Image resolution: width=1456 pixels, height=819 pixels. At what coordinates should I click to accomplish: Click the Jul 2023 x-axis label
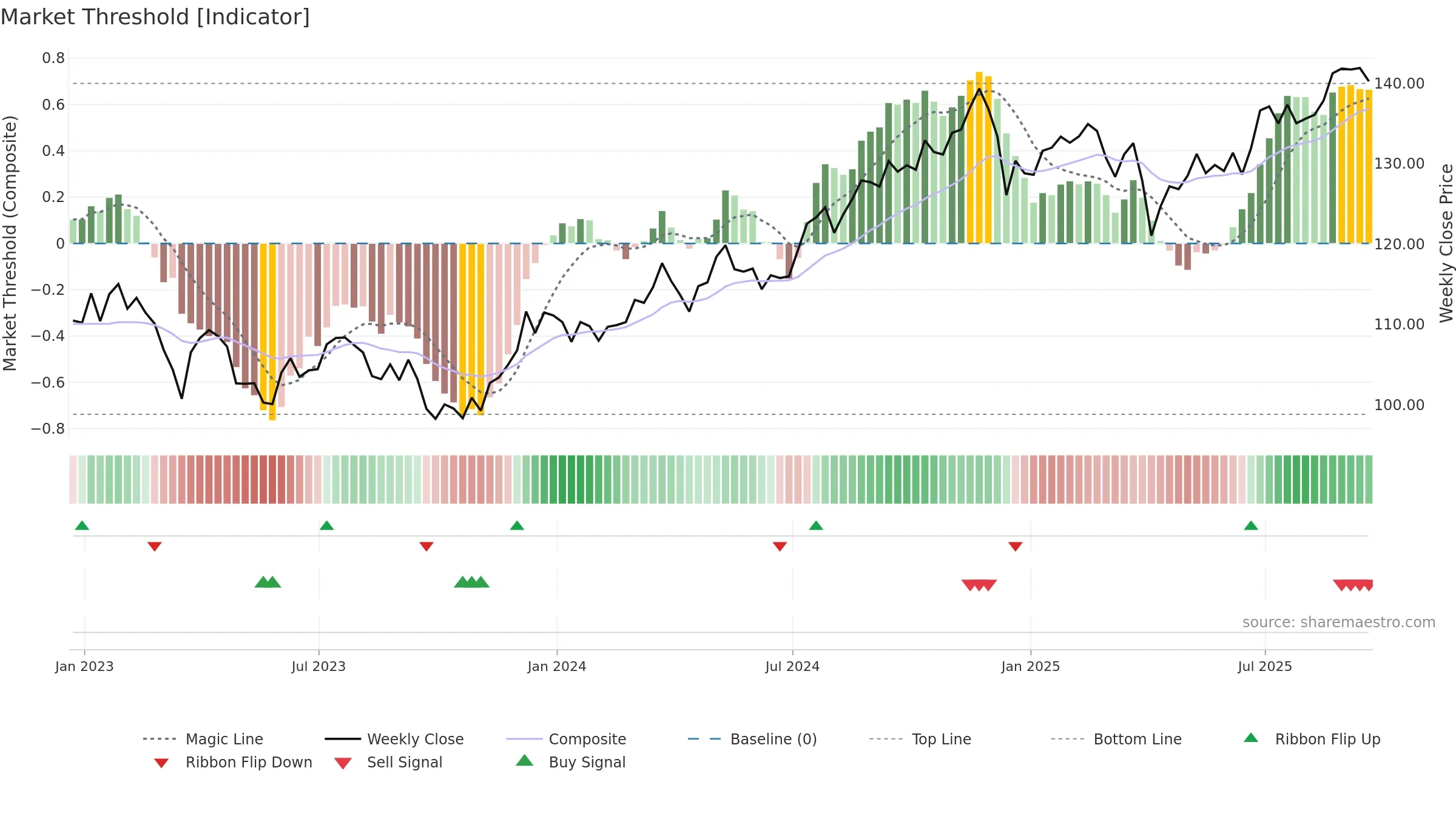[x=318, y=666]
